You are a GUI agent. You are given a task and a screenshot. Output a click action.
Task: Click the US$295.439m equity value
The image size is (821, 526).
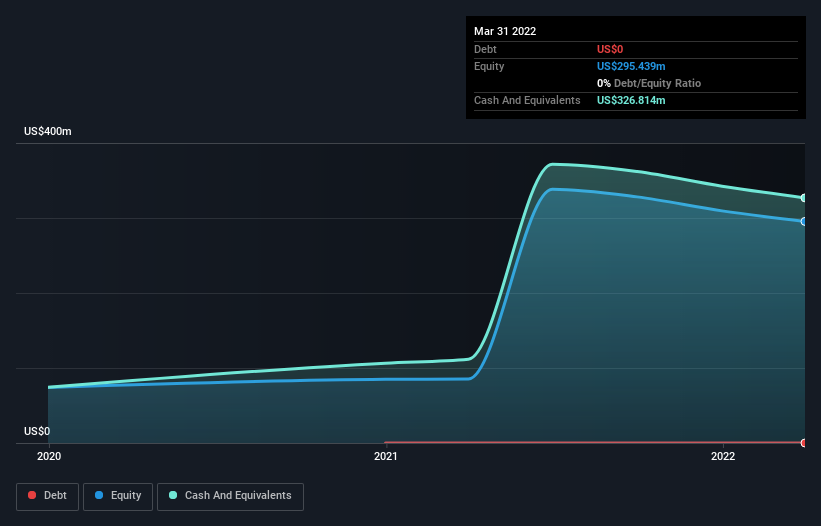click(631, 66)
